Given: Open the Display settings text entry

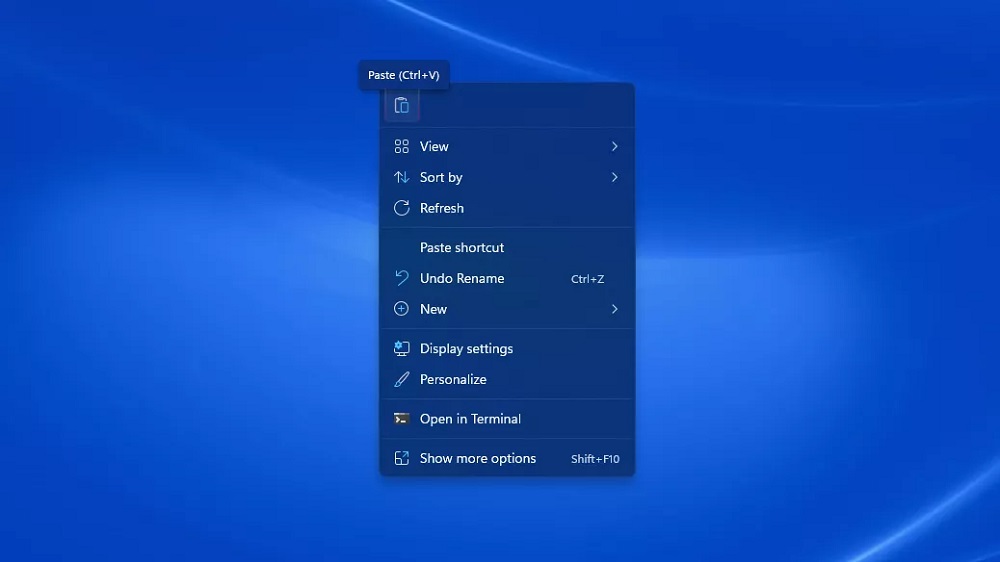Looking at the screenshot, I should pos(466,349).
